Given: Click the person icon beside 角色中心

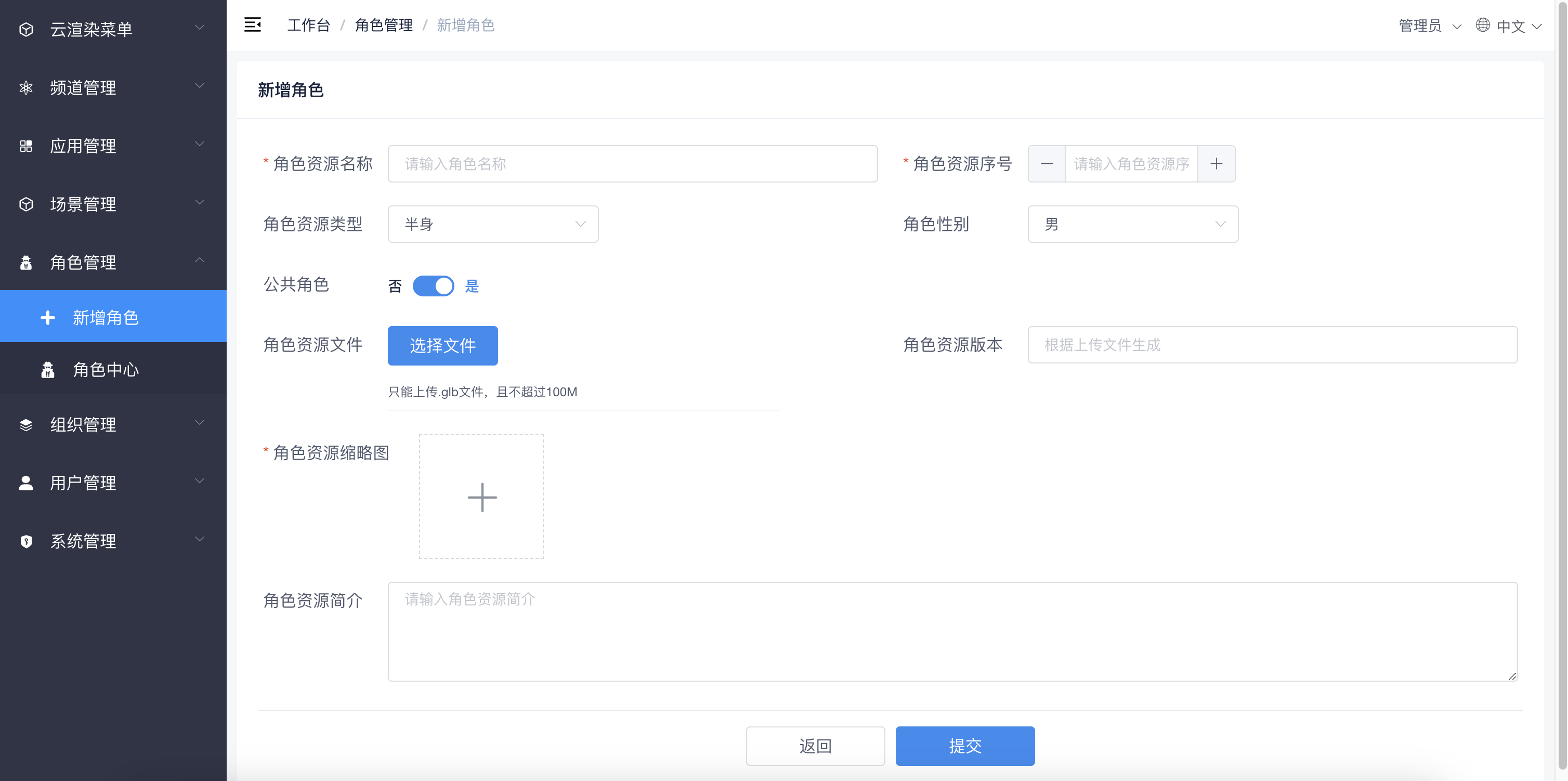Looking at the screenshot, I should tap(48, 370).
